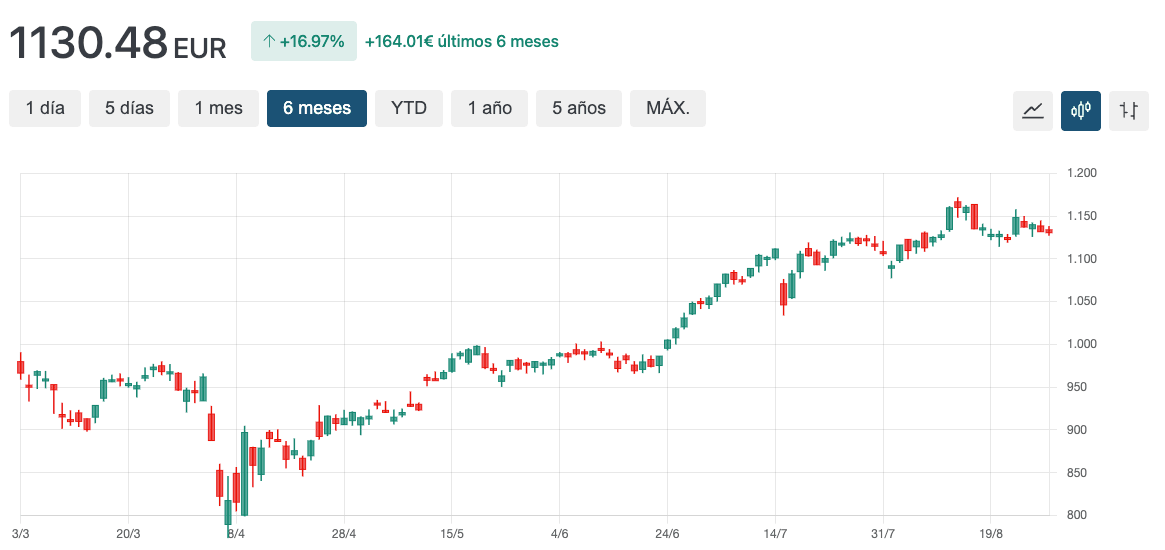This screenshot has height=550, width=1165.
Task: Click the 24/6 date label on axis
Action: (667, 534)
